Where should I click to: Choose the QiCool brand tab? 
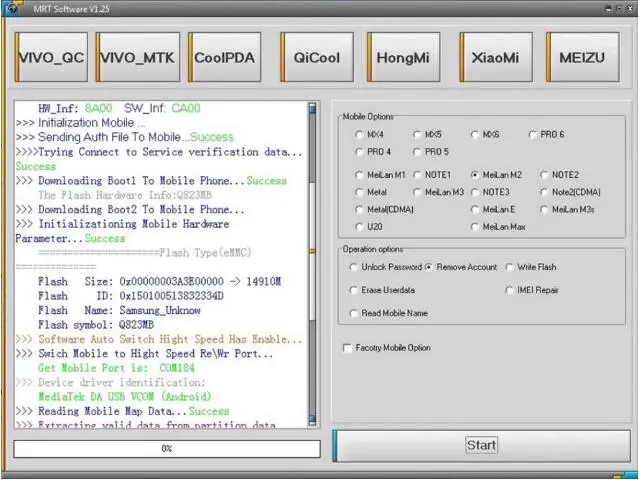click(316, 57)
